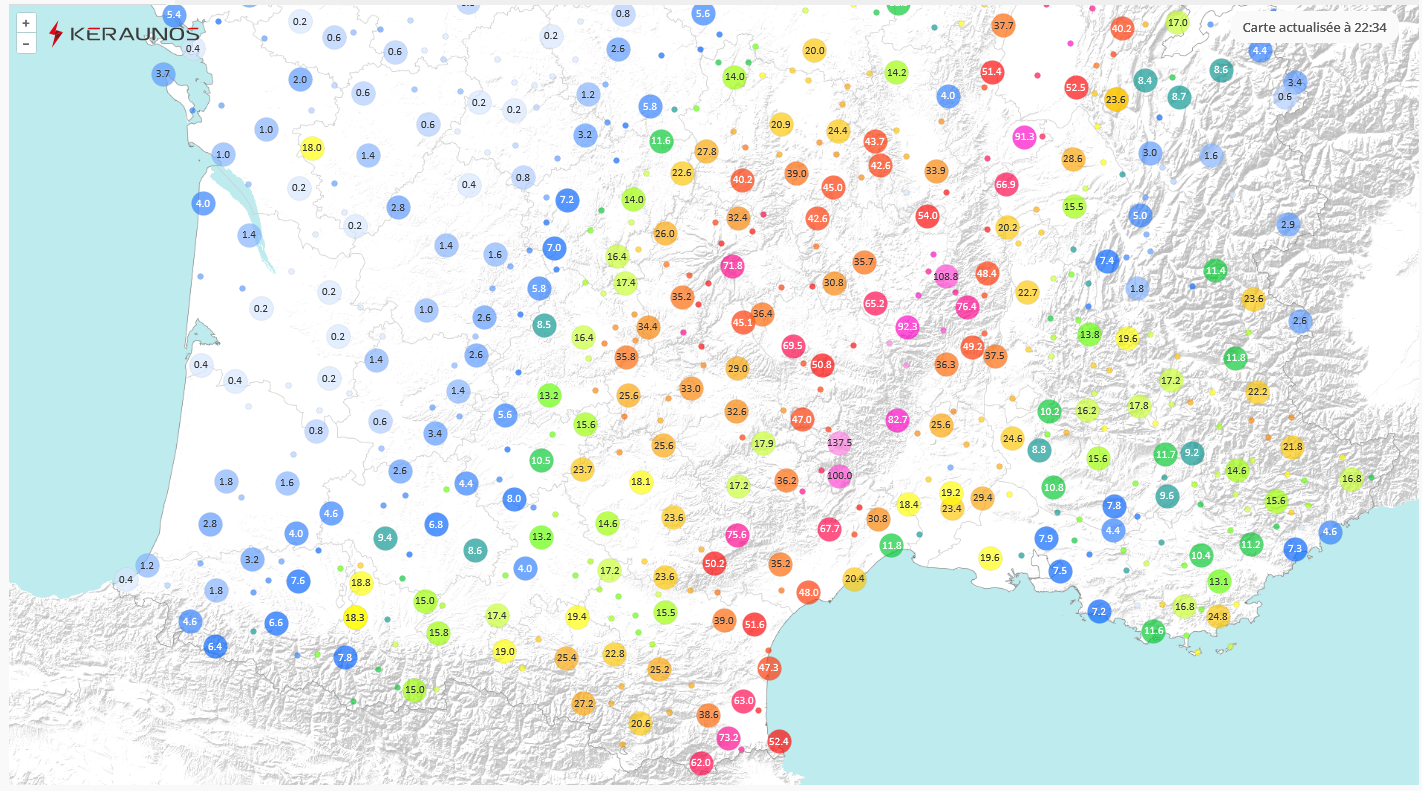Click the 66.9 station marker
Image resolution: width=1422 pixels, height=791 pixels.
[1006, 184]
